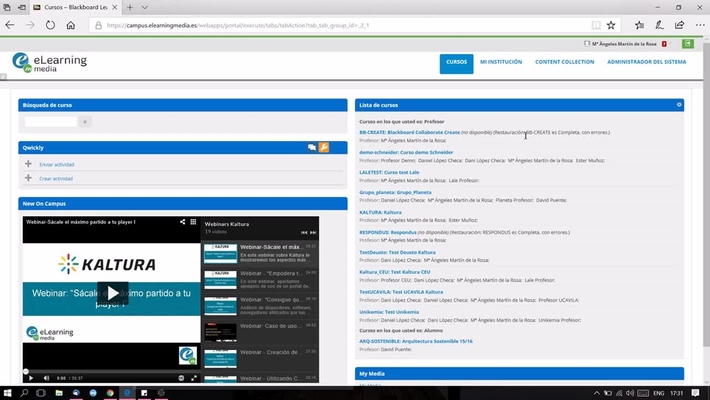Open taskbar search magnifier

pyautogui.click(x=24, y=393)
